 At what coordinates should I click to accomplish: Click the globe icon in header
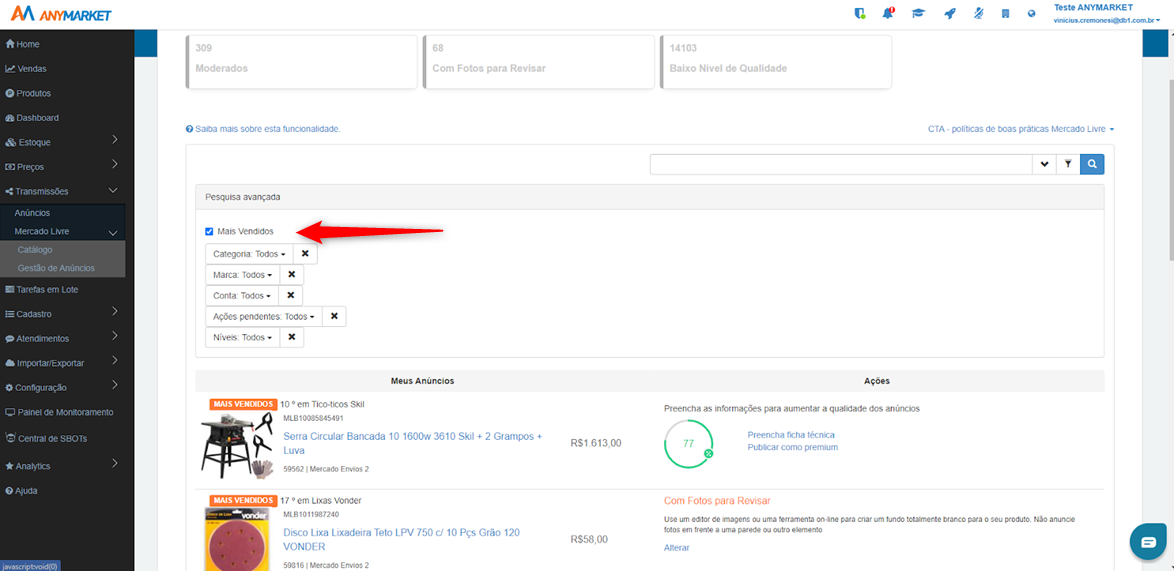coord(1032,13)
